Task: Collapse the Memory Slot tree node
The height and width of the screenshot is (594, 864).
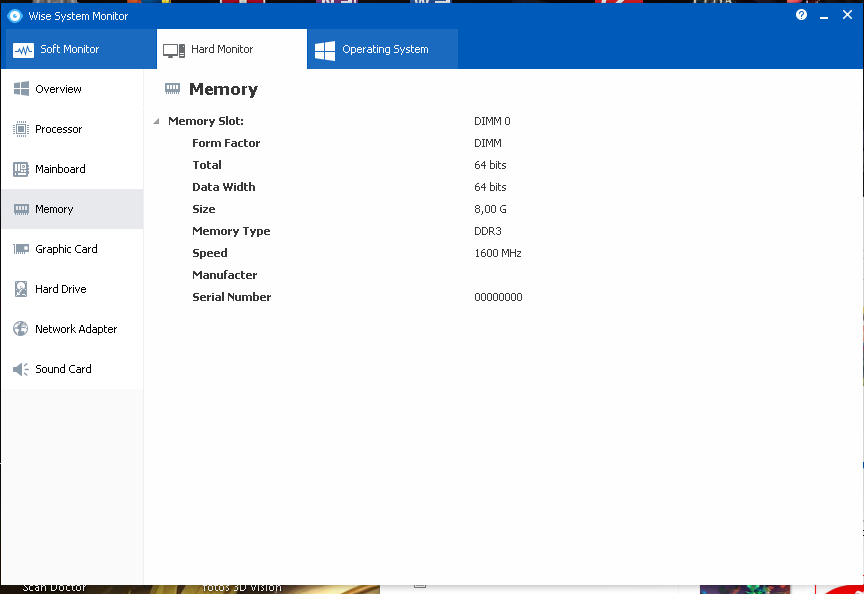Action: click(156, 121)
